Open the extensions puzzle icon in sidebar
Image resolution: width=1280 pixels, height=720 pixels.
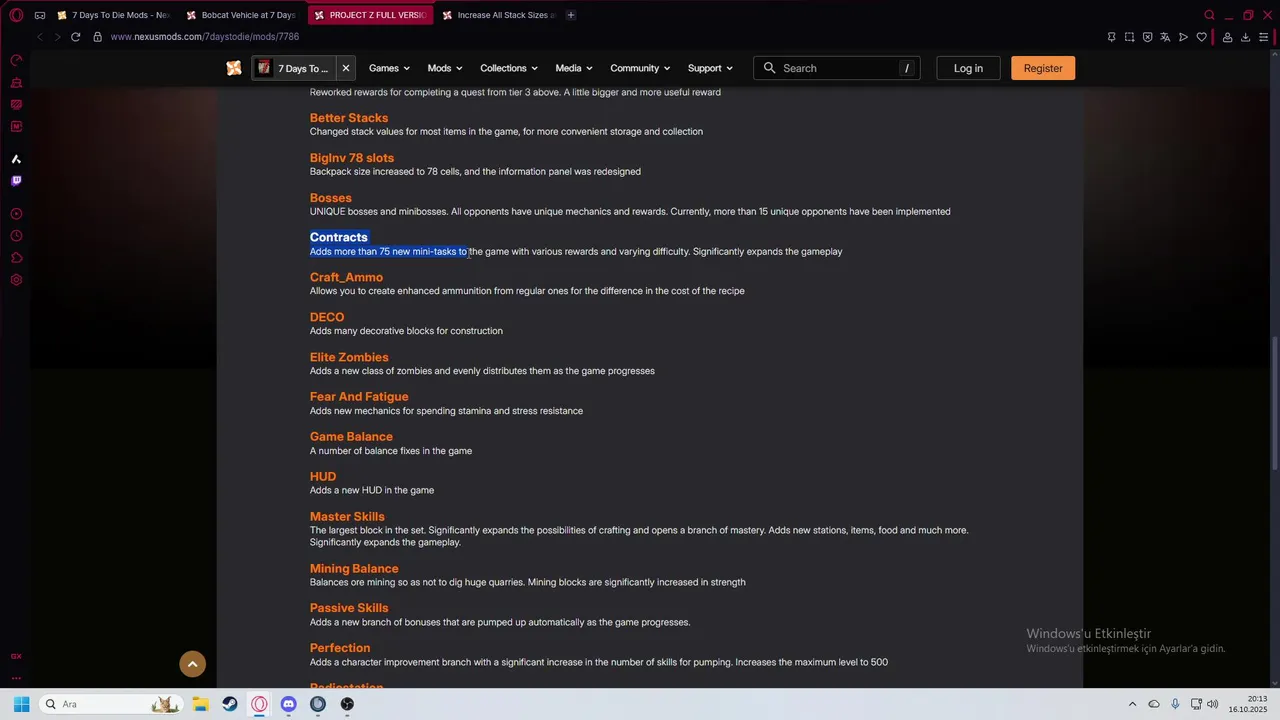tap(16, 258)
